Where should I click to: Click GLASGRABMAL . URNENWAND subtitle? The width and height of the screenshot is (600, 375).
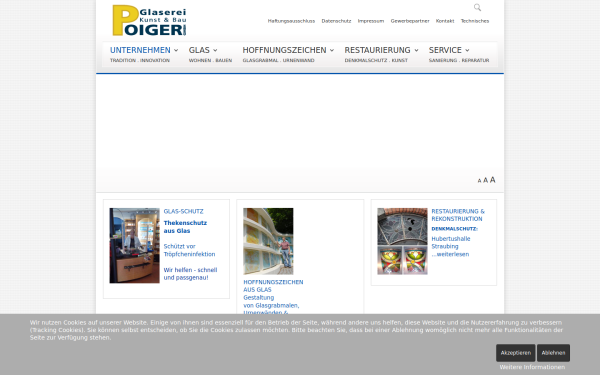(278, 60)
